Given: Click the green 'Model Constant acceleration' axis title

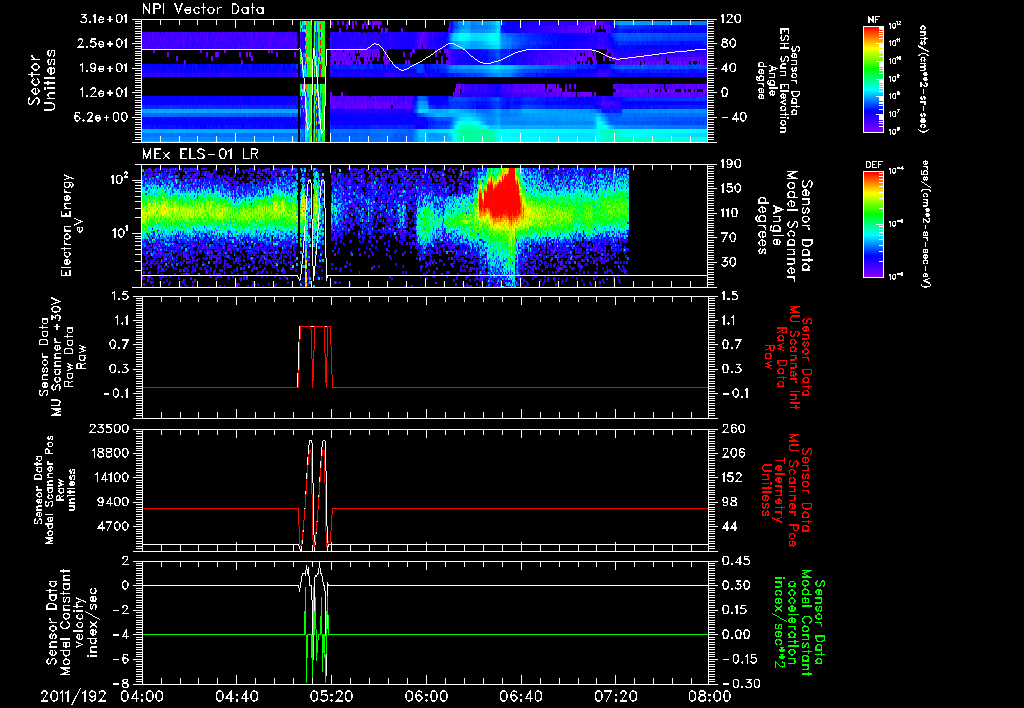Looking at the screenshot, I should click(x=797, y=622).
